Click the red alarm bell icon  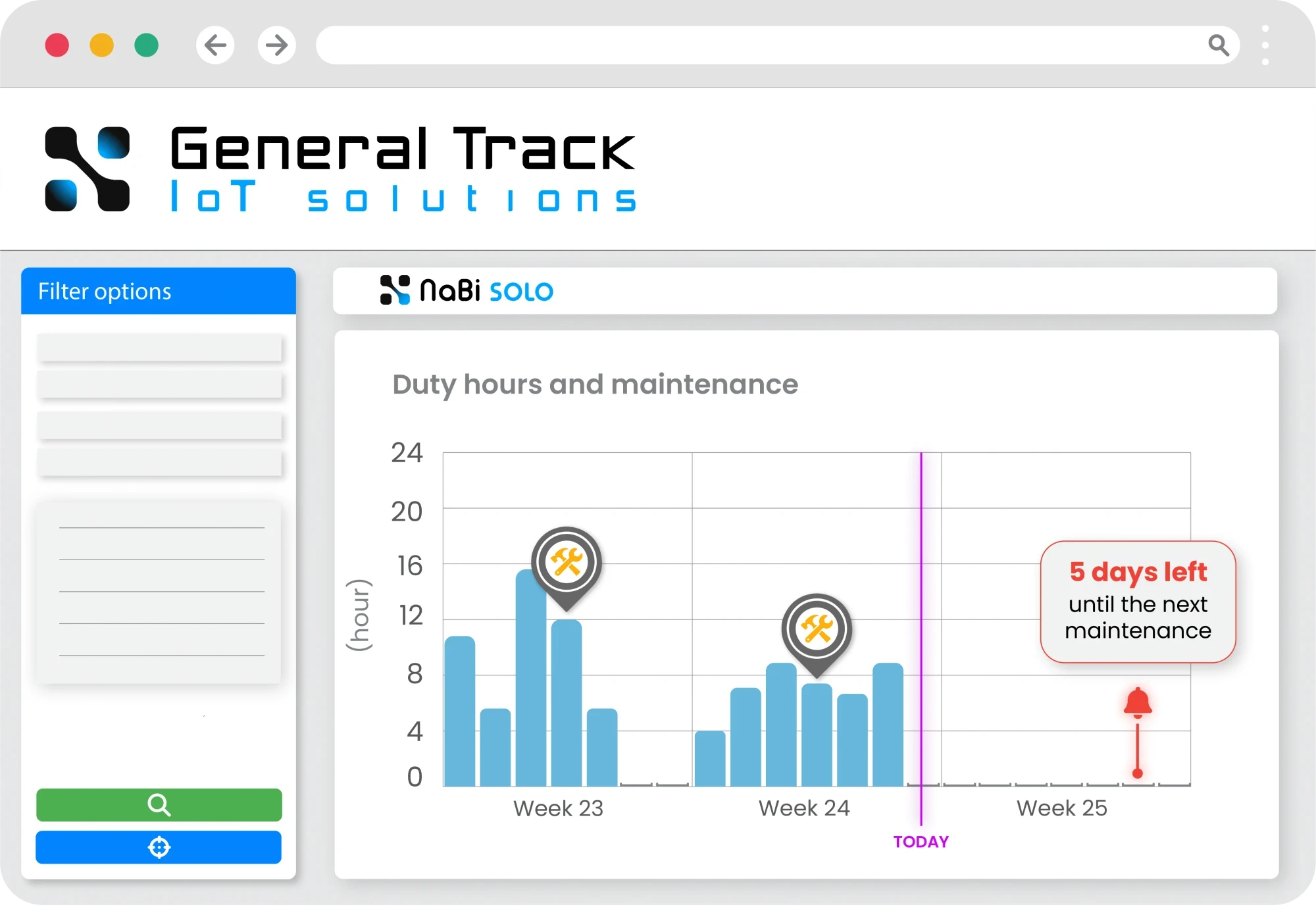pos(1138,702)
